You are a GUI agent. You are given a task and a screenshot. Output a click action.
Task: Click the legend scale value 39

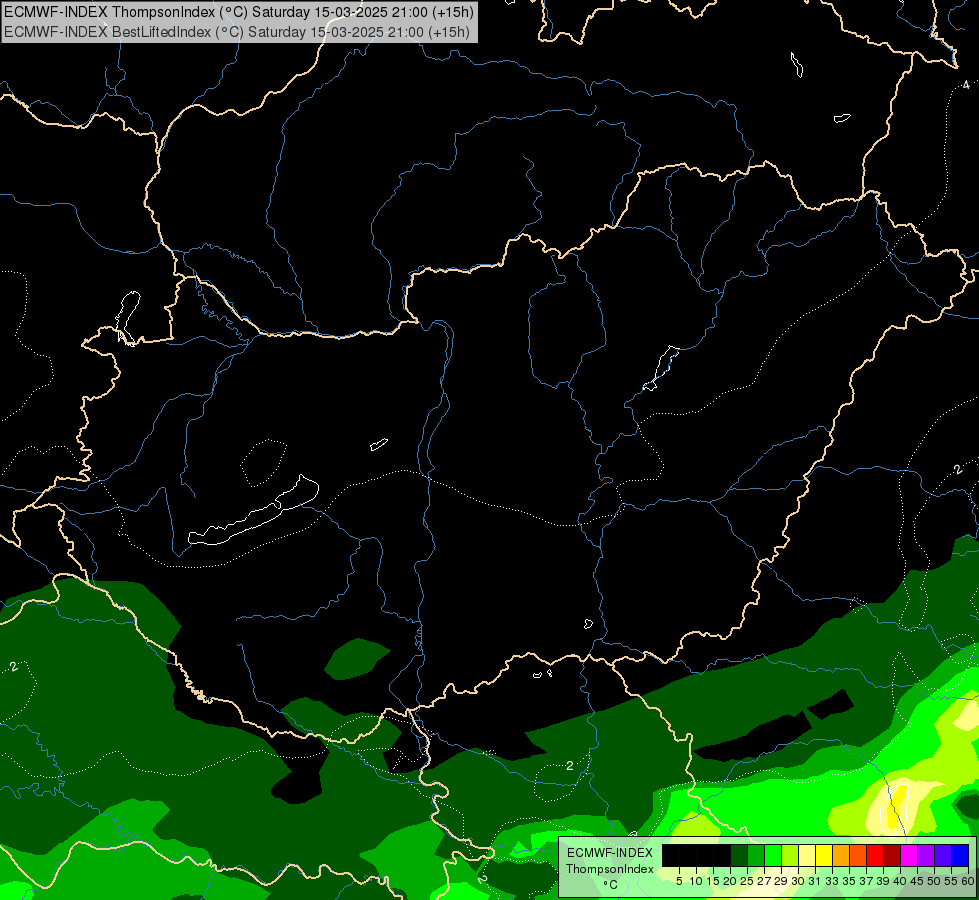tap(883, 881)
